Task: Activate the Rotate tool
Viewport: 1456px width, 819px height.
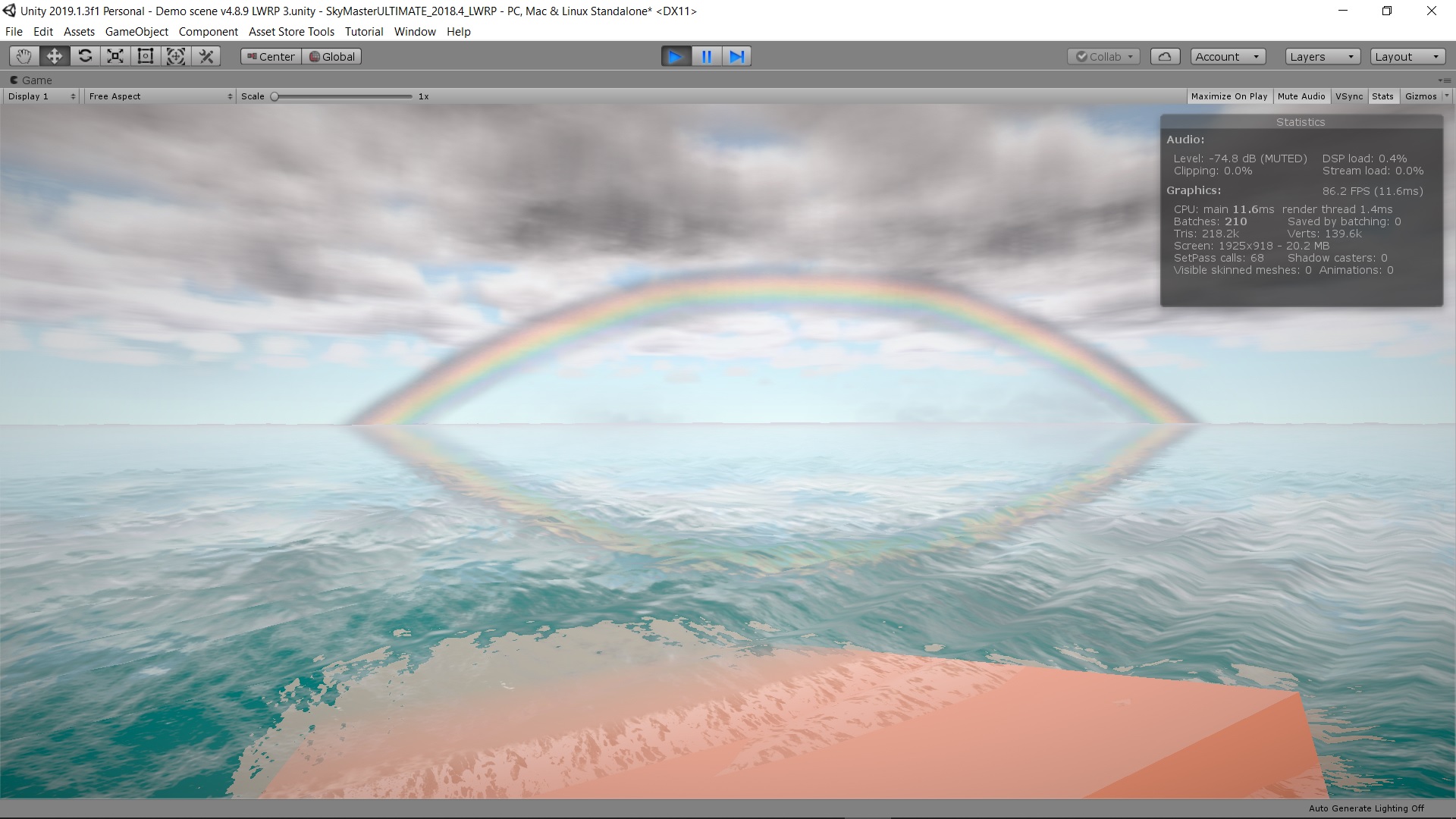Action: pos(84,55)
